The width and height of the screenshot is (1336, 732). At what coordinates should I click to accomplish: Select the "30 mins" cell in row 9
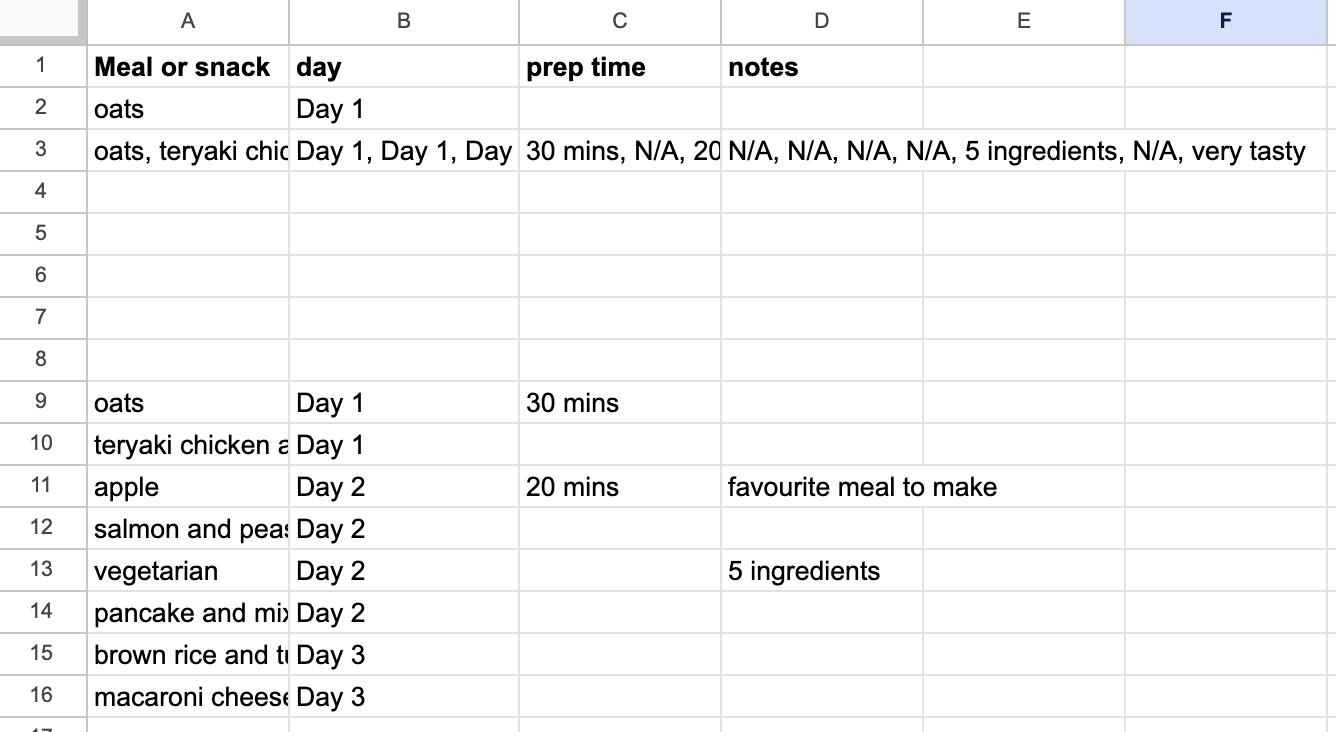[620, 403]
